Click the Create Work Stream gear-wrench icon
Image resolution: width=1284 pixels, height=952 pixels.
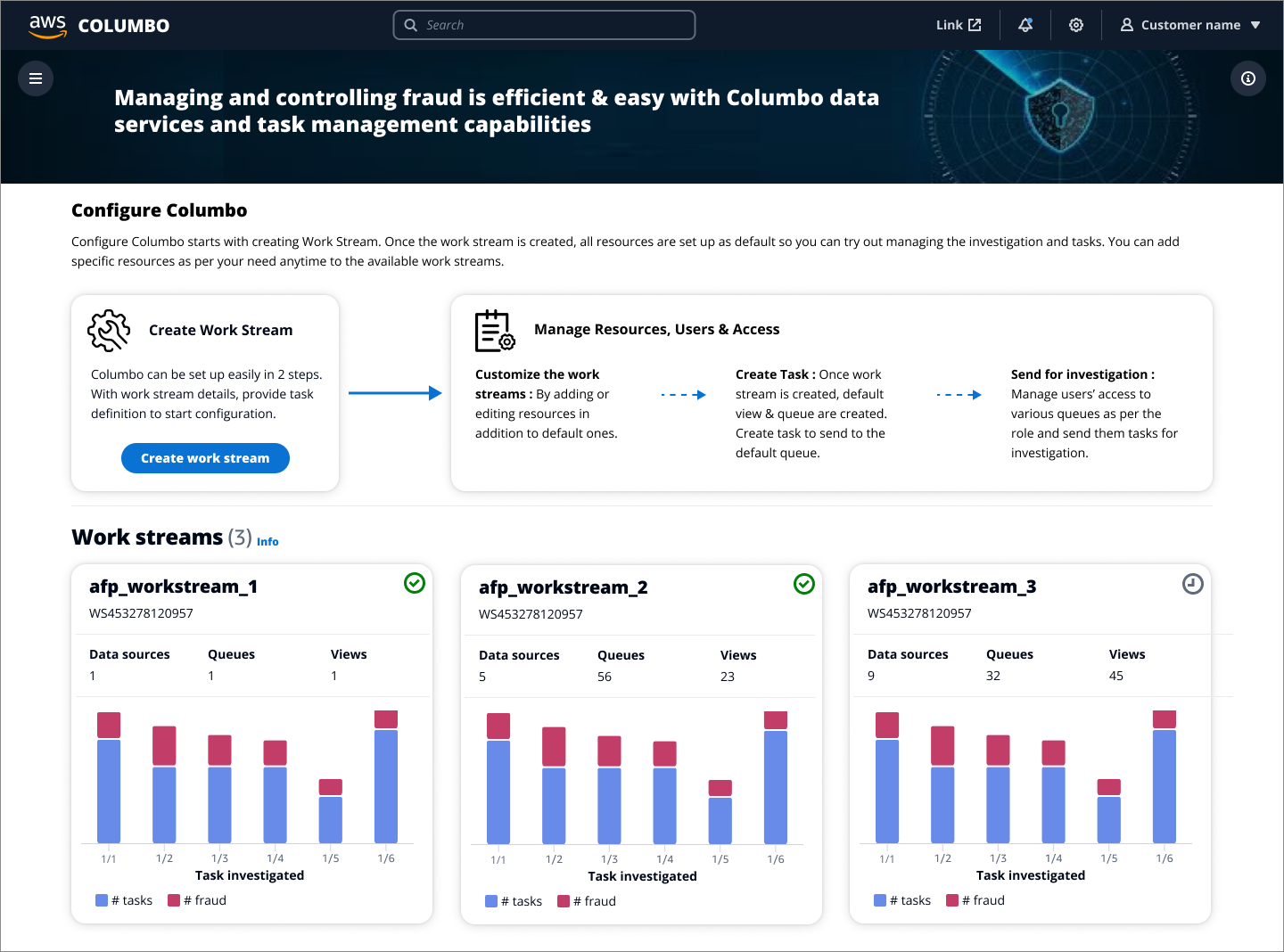coord(109,331)
